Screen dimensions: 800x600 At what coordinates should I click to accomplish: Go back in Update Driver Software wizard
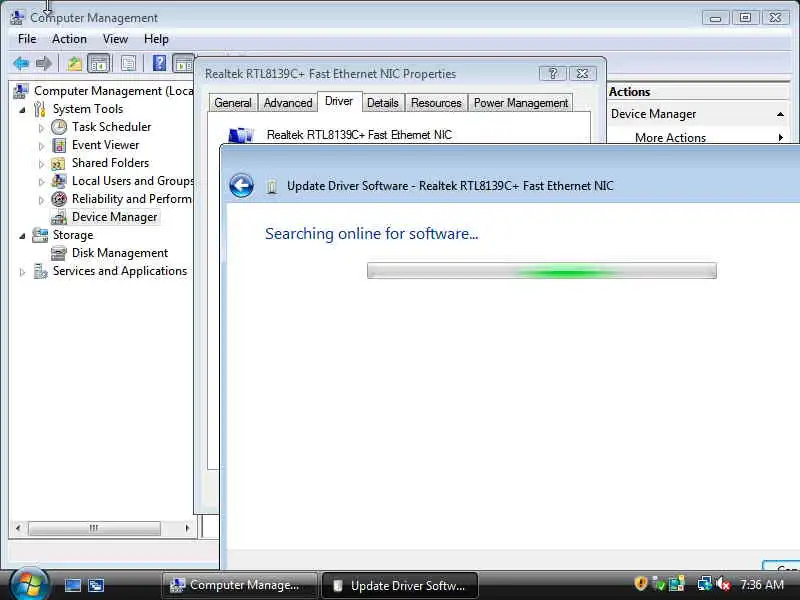(x=241, y=186)
